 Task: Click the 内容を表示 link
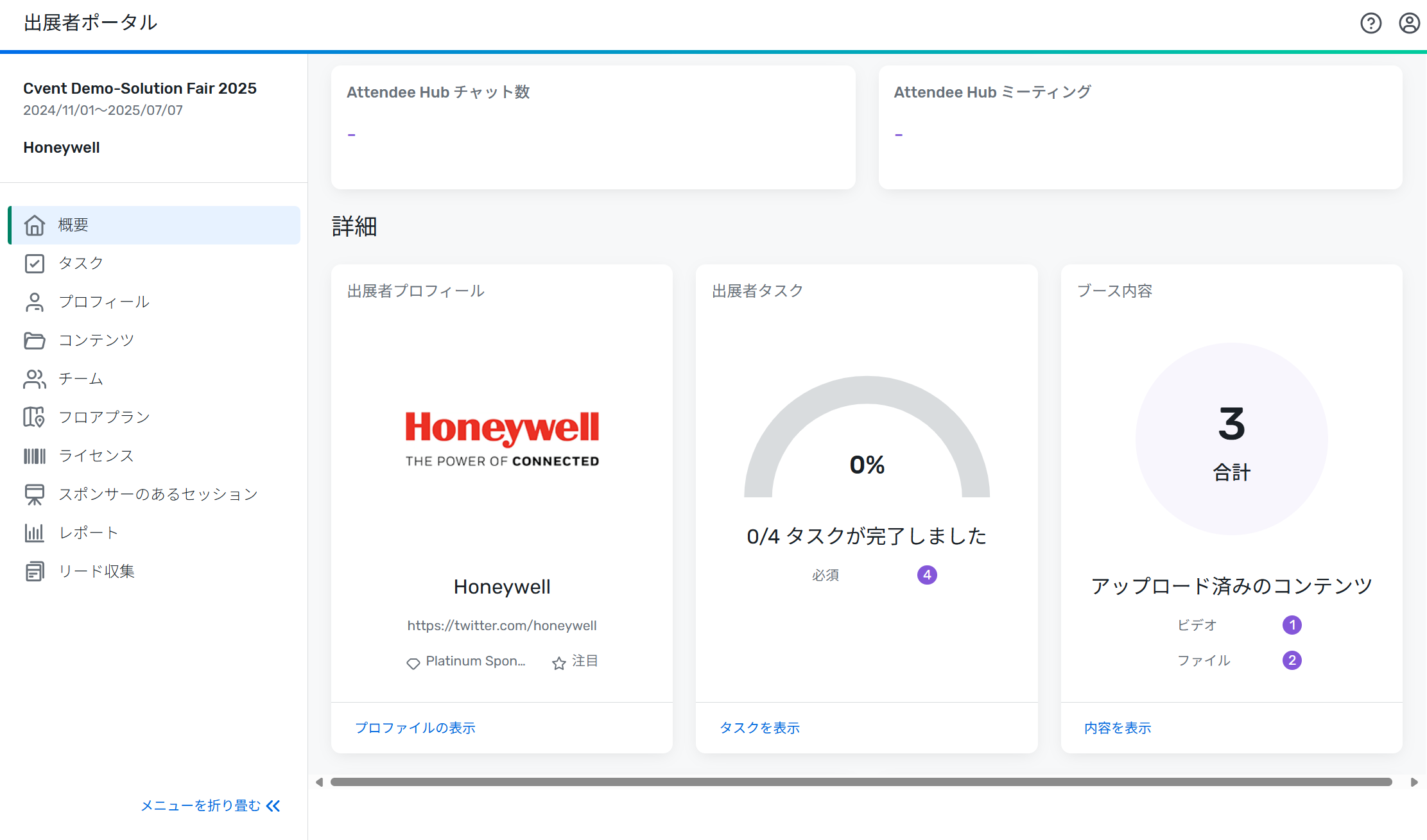(x=1118, y=728)
